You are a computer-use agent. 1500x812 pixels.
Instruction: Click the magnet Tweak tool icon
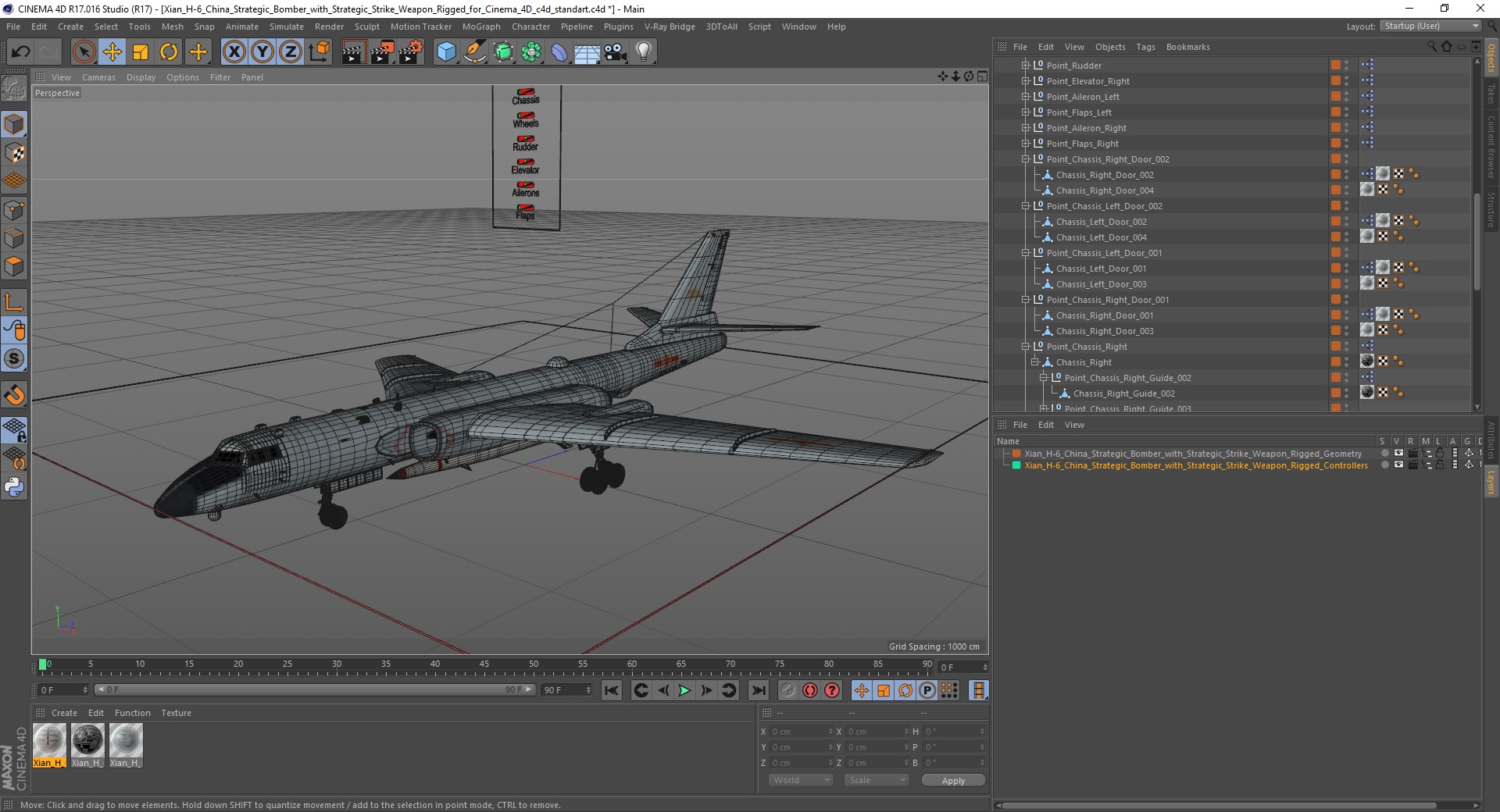click(x=14, y=395)
